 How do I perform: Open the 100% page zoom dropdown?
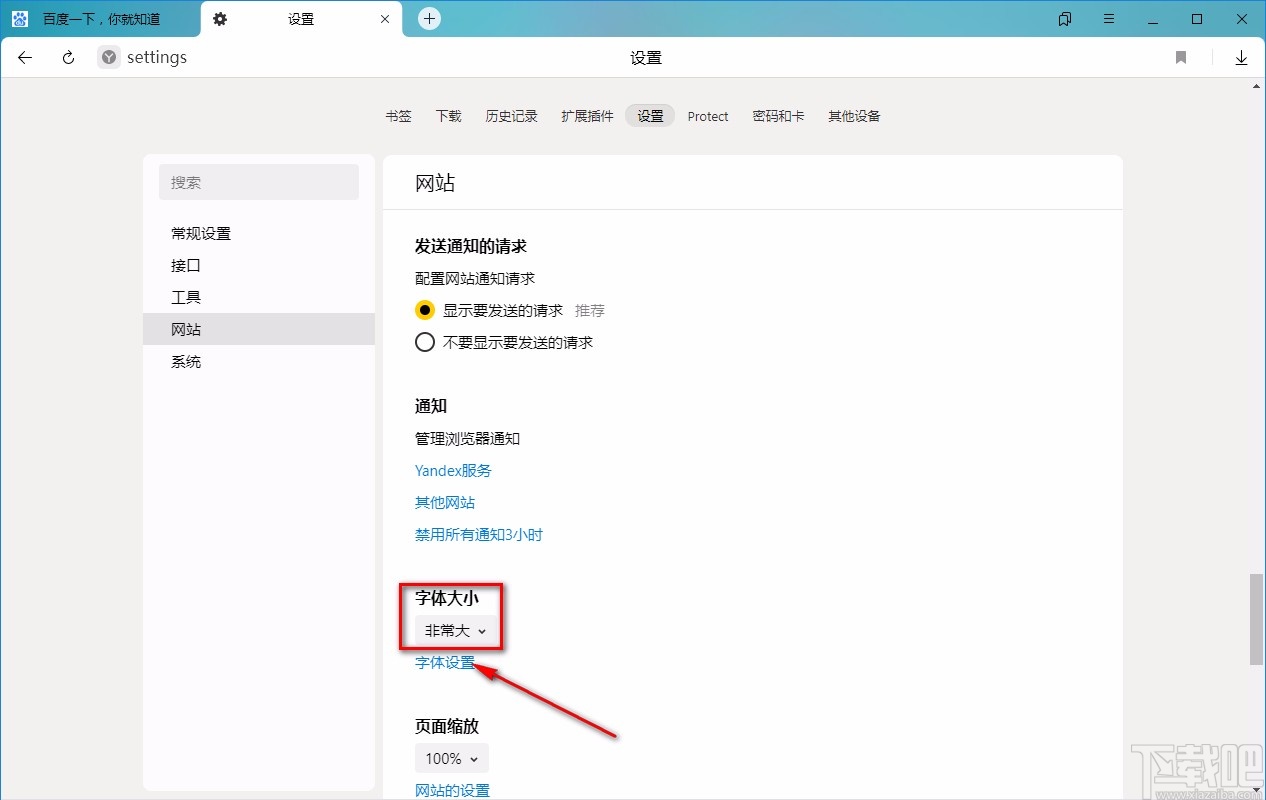pos(451,758)
